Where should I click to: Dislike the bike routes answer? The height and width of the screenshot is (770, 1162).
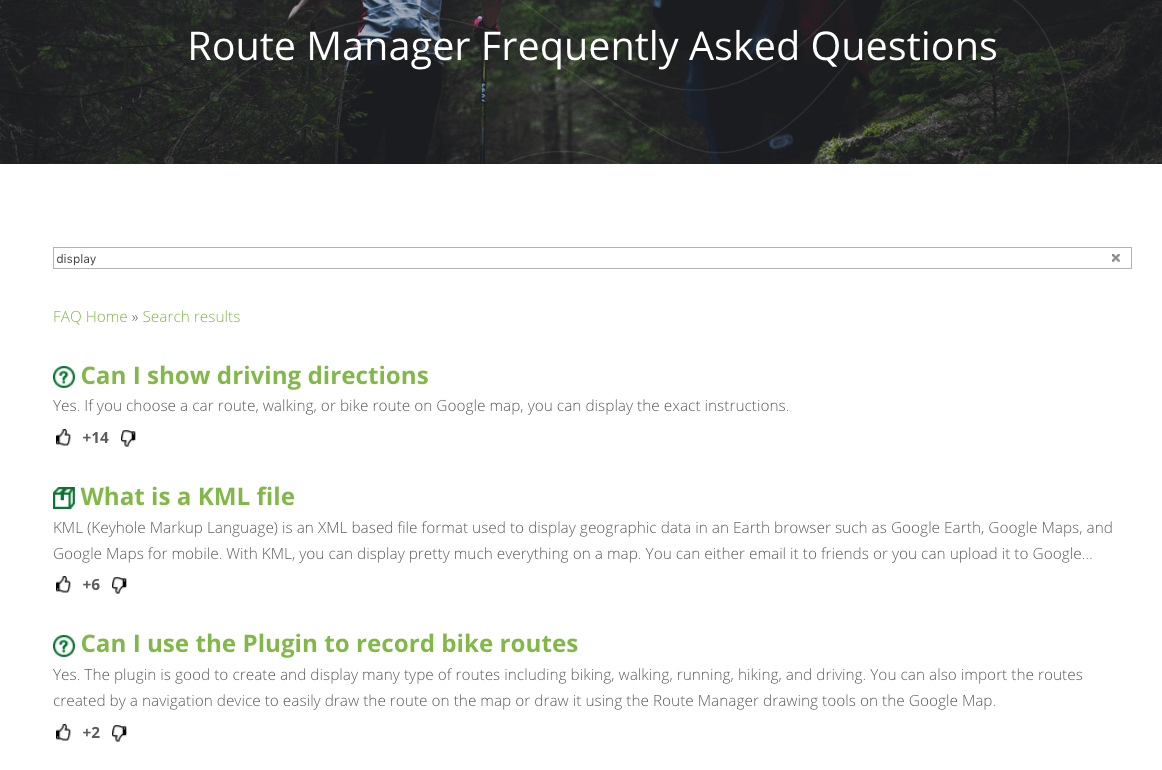point(119,733)
